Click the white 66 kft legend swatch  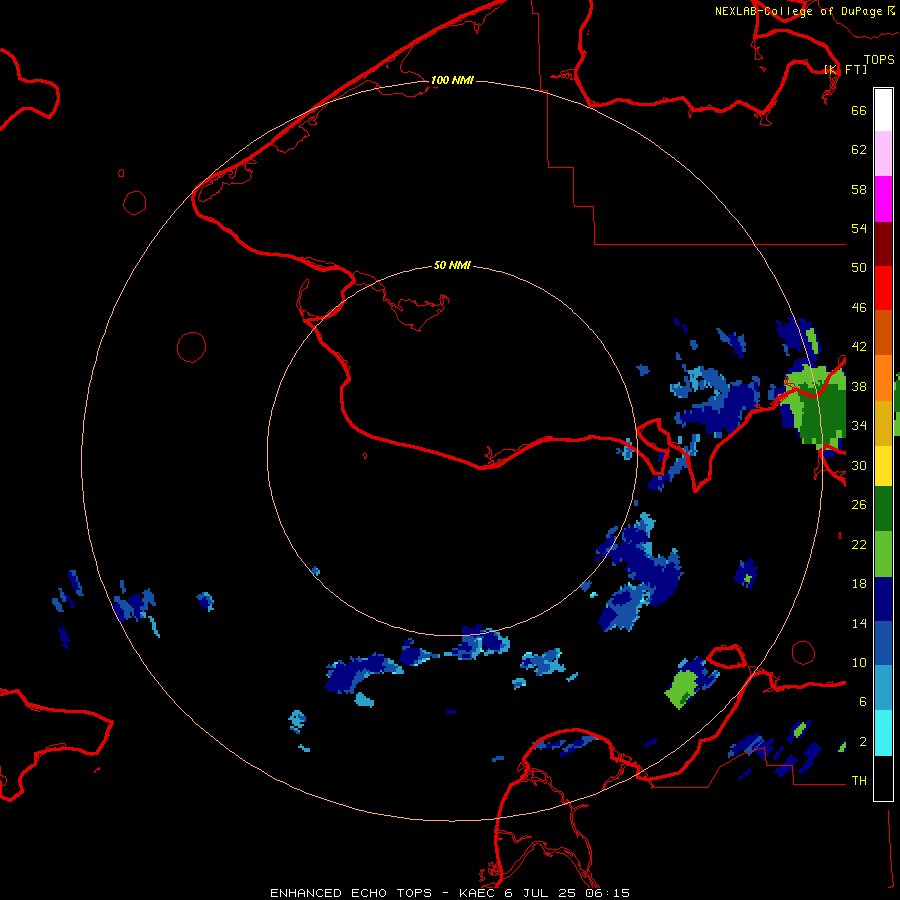[x=883, y=110]
